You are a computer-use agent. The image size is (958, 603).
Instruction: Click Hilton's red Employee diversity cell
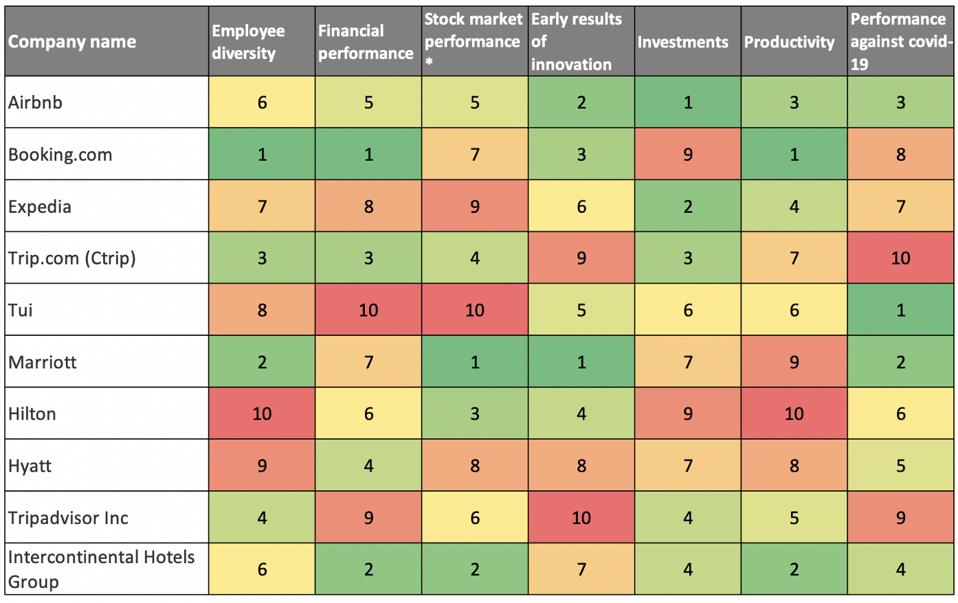(262, 414)
